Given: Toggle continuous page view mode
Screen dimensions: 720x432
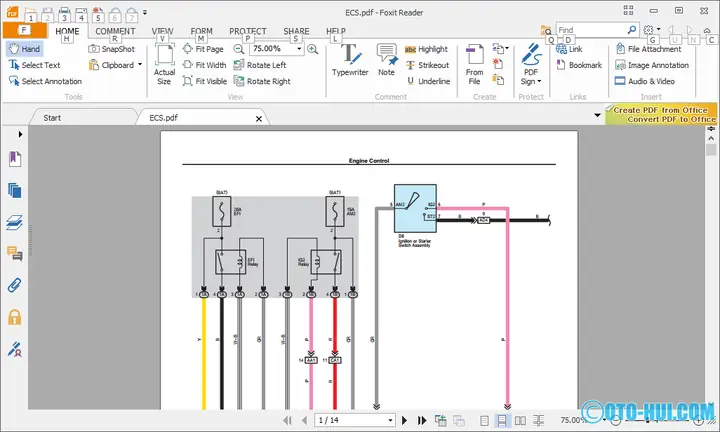Looking at the screenshot, I should coord(501,421).
